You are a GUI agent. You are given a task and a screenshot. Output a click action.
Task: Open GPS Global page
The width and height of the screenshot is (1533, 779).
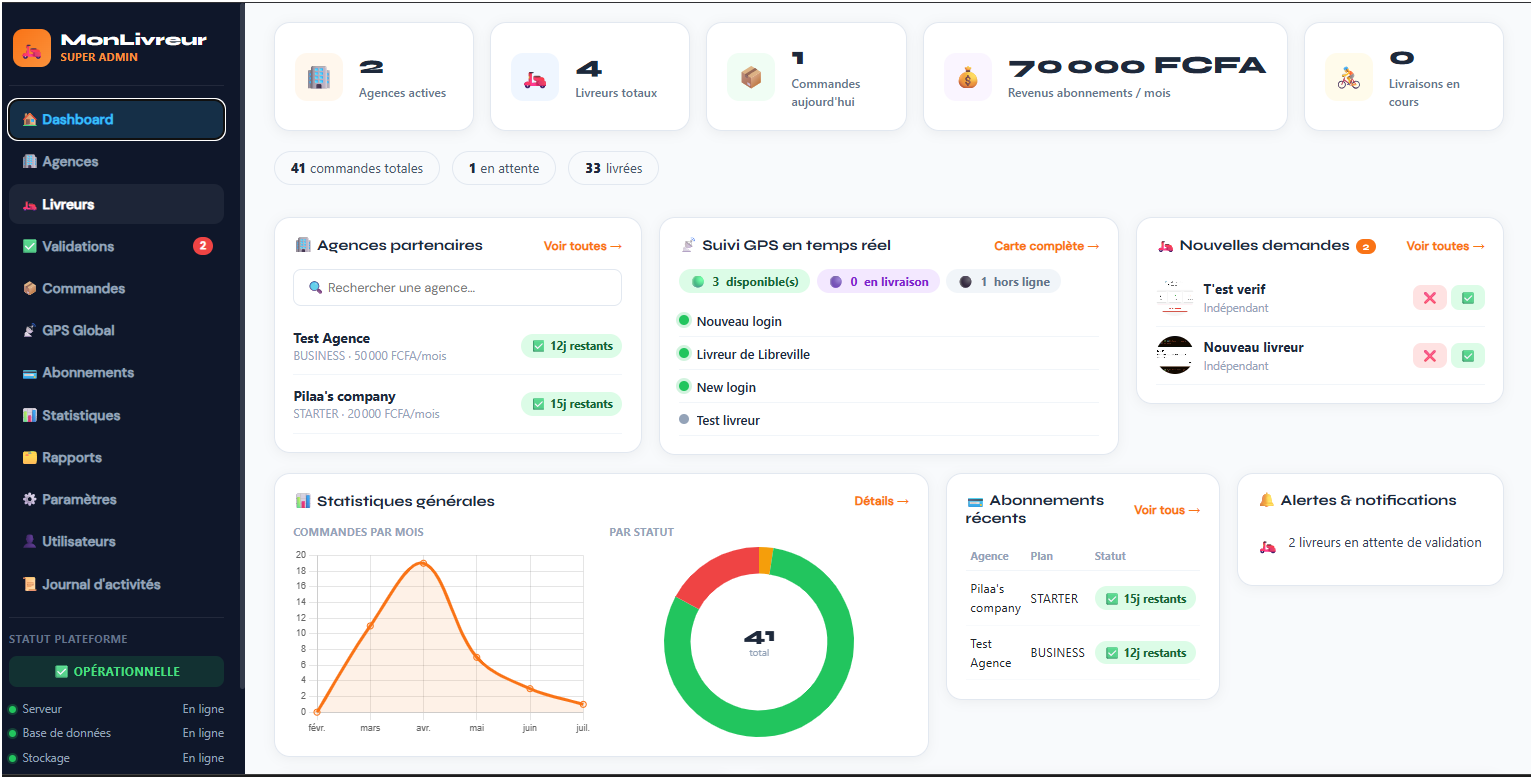[x=116, y=330]
